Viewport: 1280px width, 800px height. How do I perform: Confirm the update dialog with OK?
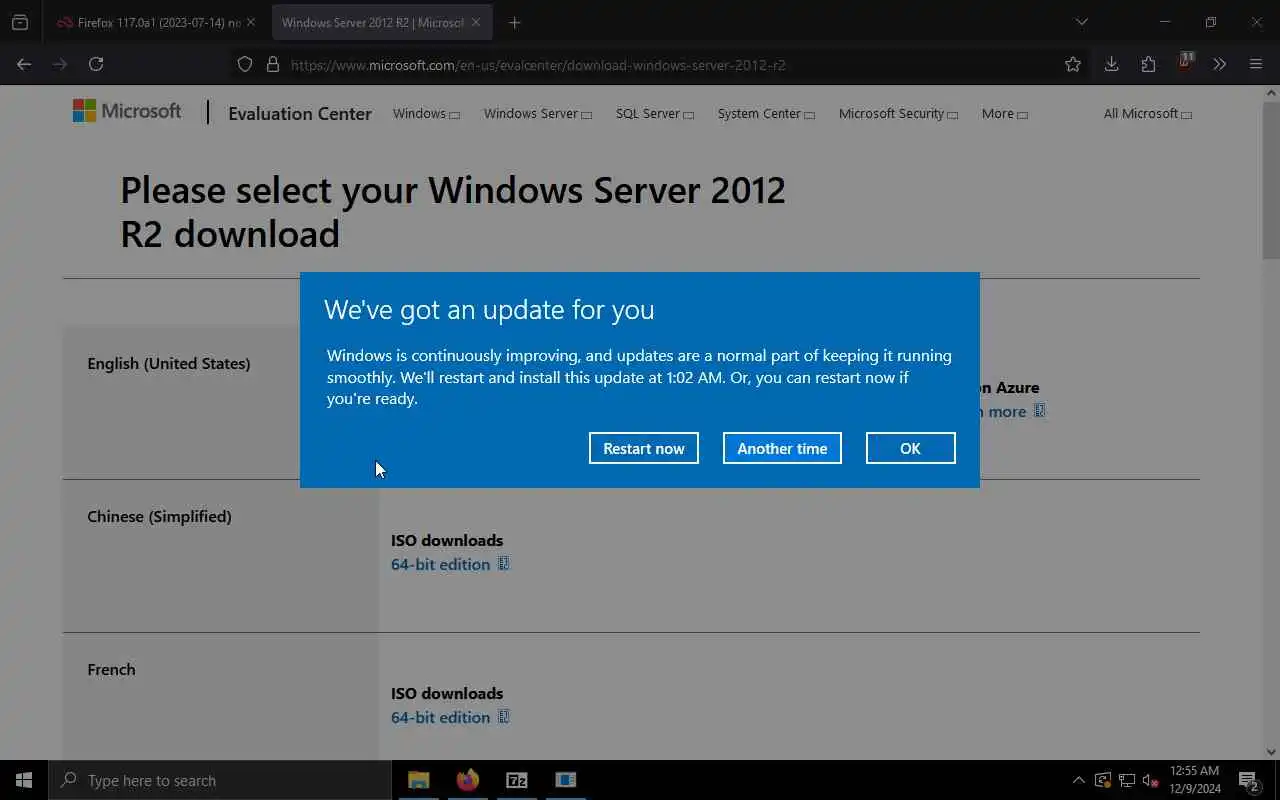click(910, 448)
